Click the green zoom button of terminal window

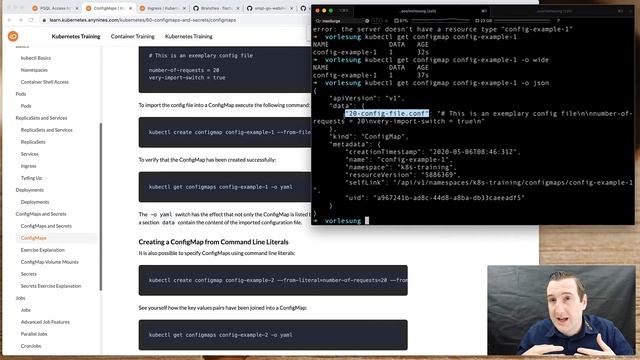331,11
